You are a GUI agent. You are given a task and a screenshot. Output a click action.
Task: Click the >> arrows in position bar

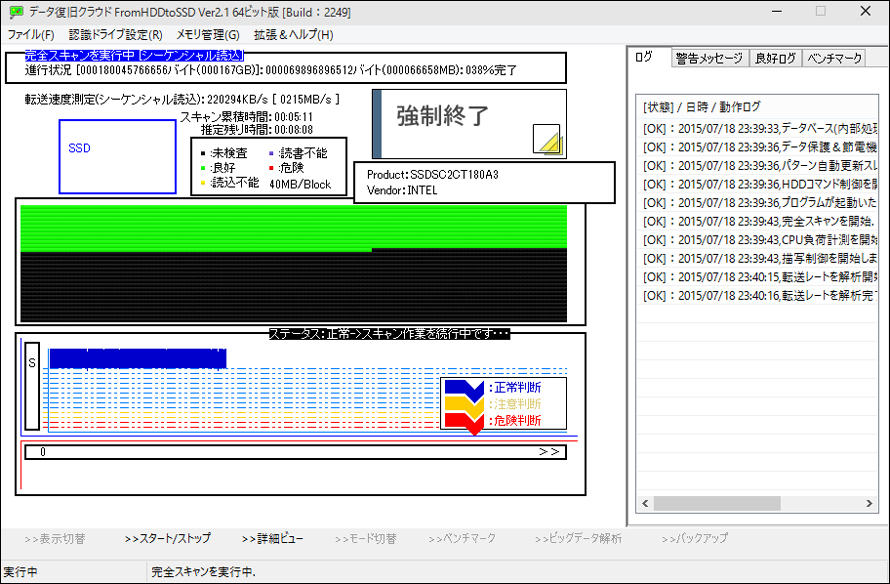(549, 452)
